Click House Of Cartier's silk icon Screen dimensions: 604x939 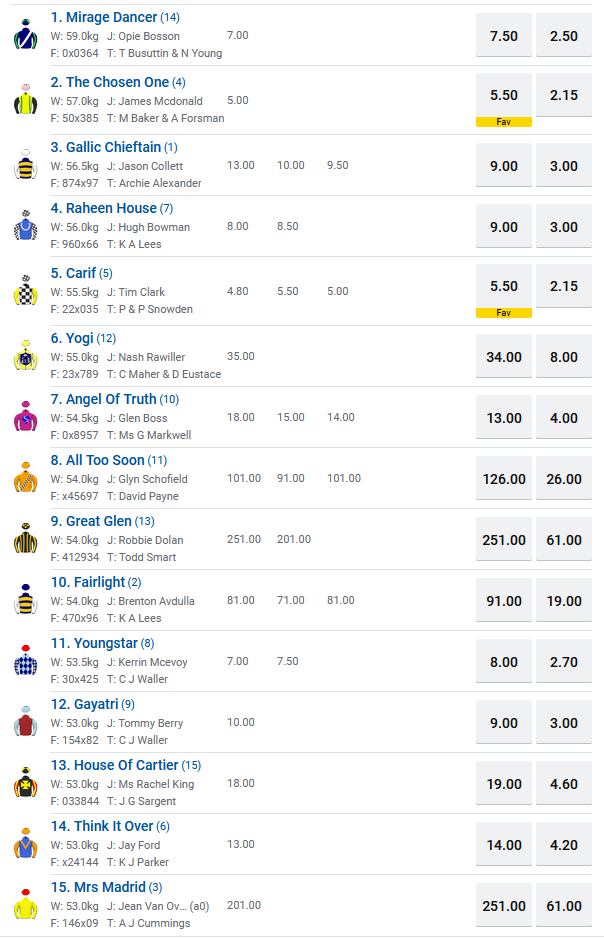click(25, 783)
